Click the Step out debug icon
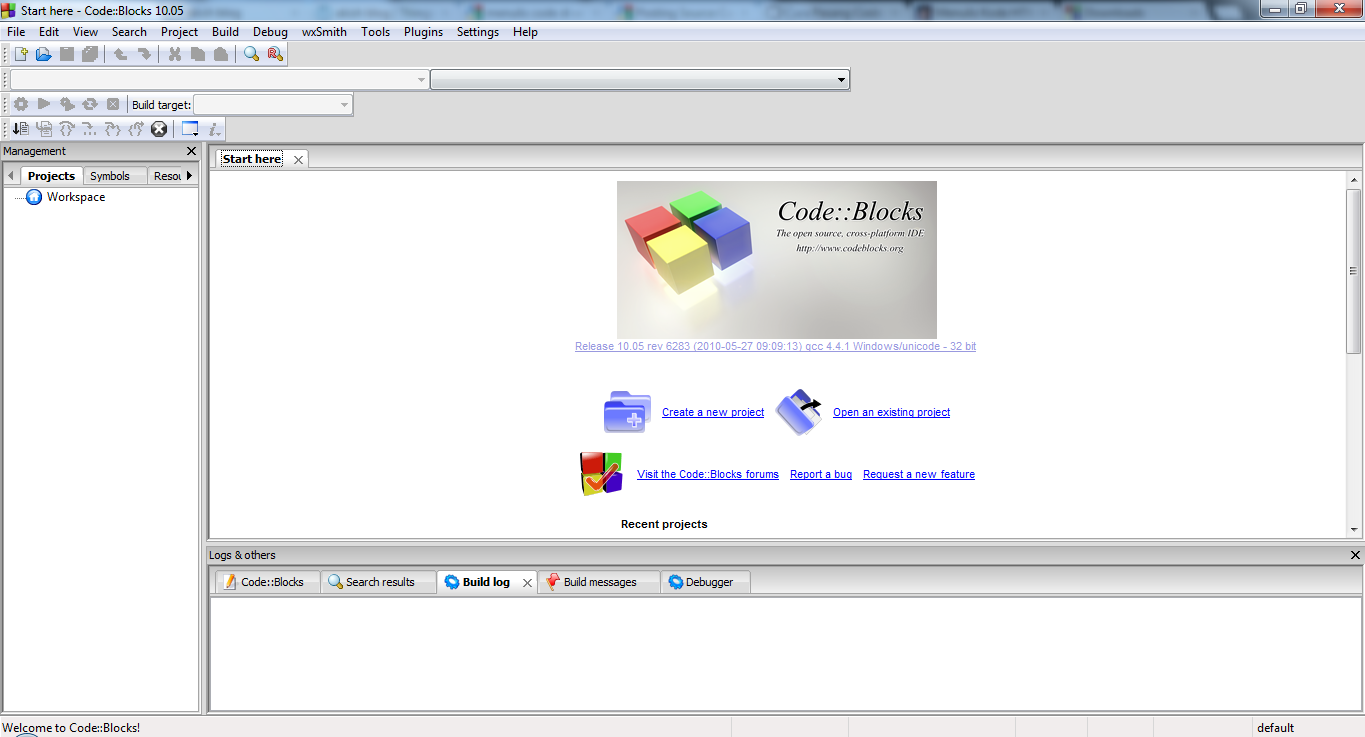1365x737 pixels. (x=136, y=129)
